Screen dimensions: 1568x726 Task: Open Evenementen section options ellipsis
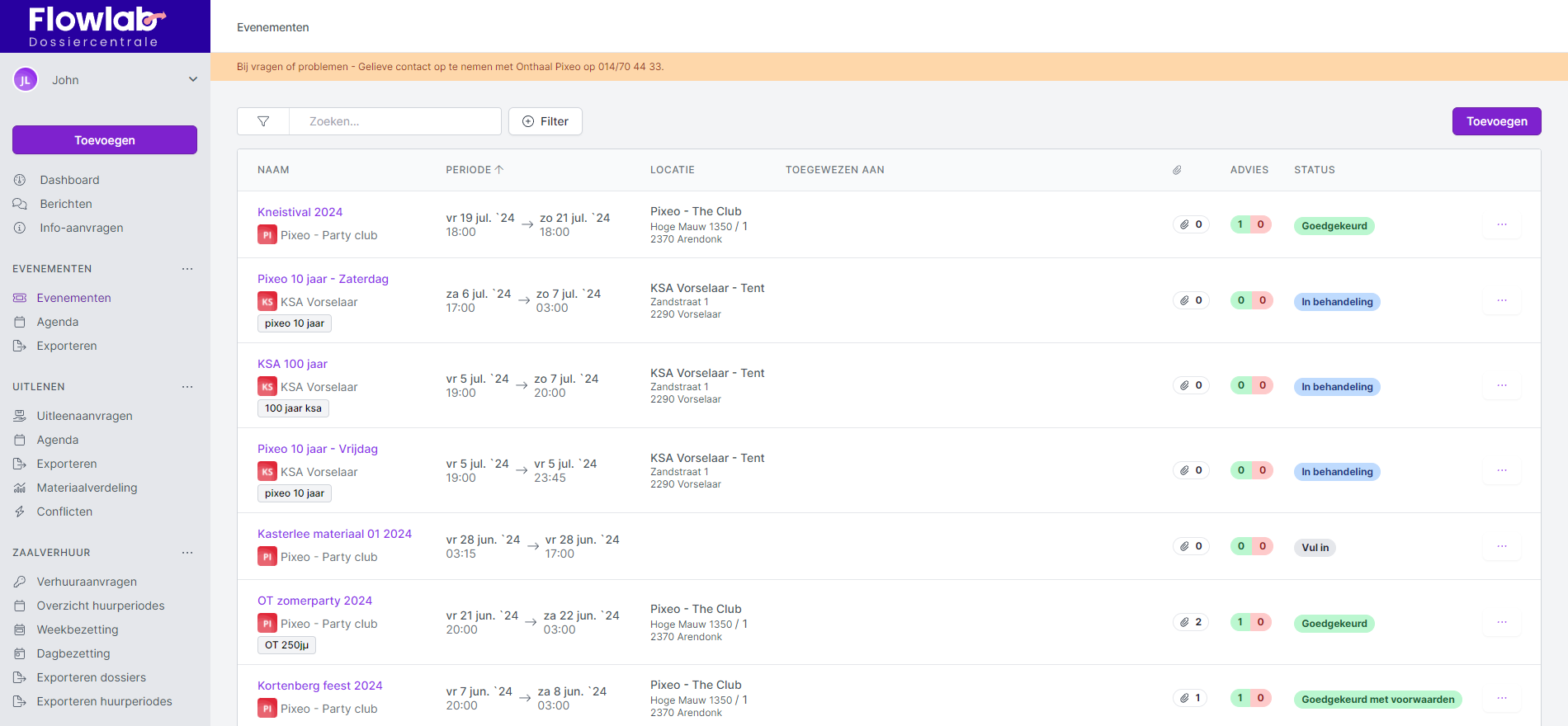coord(187,269)
